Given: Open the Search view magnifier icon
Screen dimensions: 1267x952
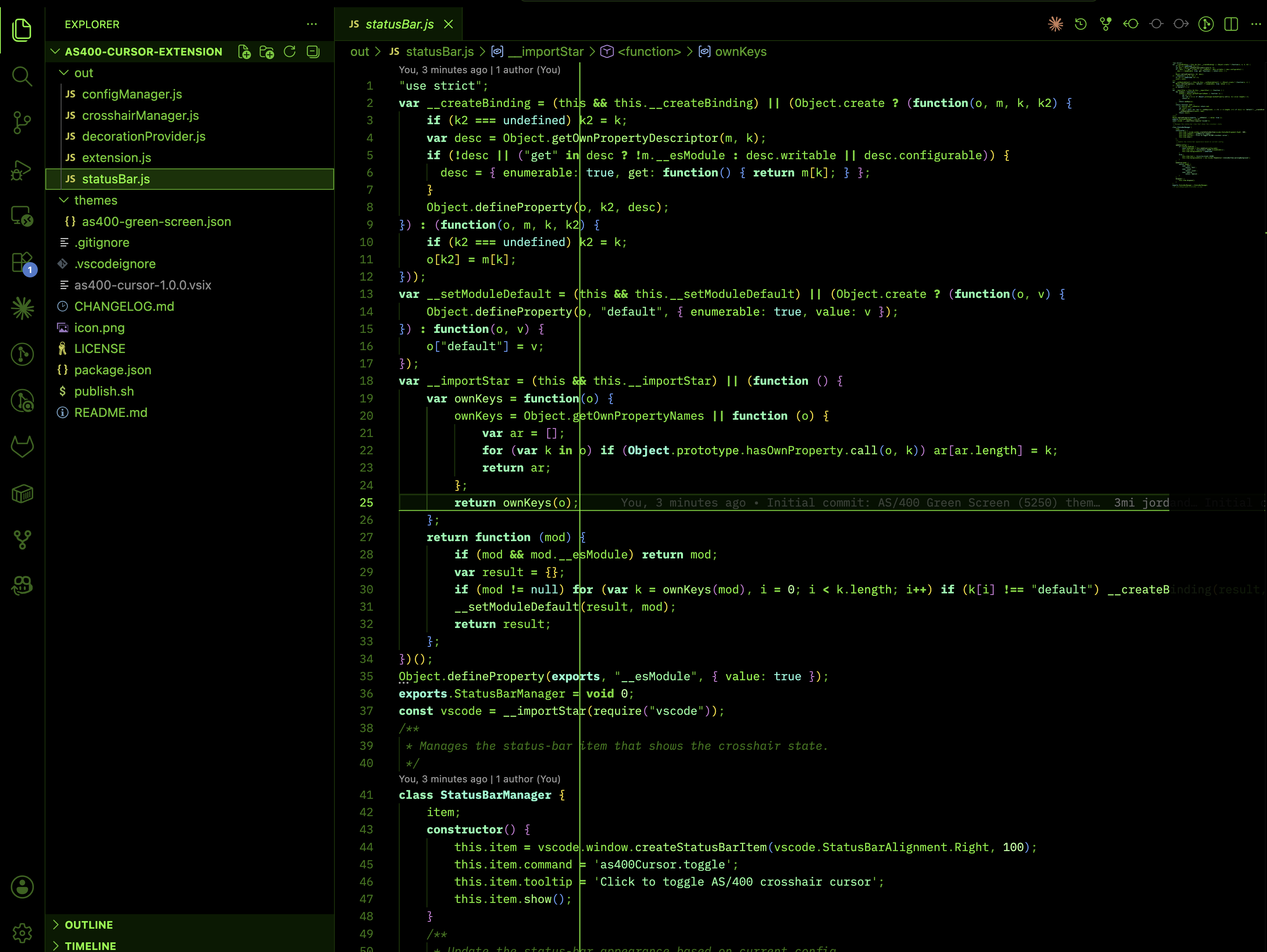Looking at the screenshot, I should (x=22, y=76).
